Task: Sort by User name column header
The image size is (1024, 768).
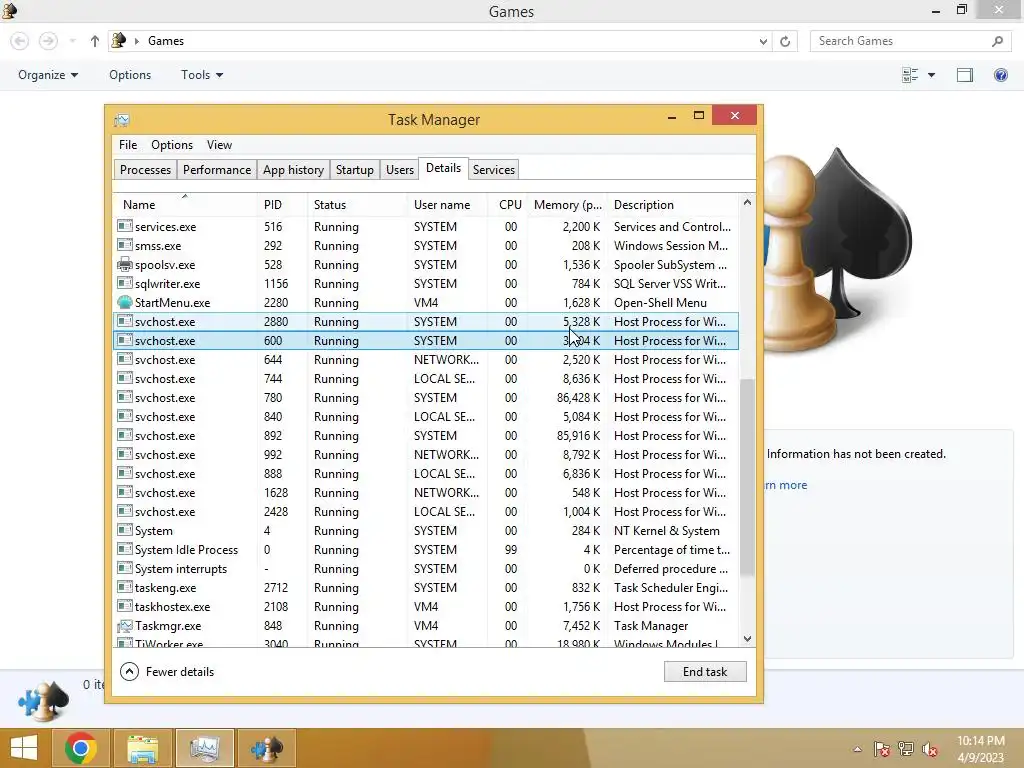Action: pos(447,204)
